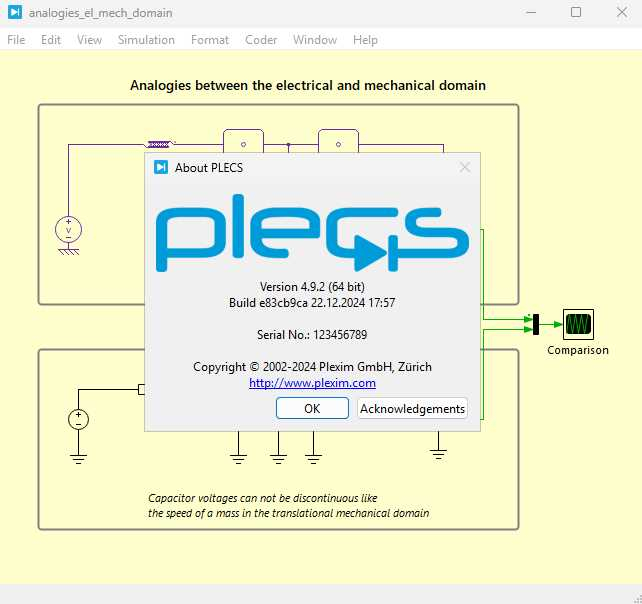Close the About PLECS dialog

click(x=465, y=167)
